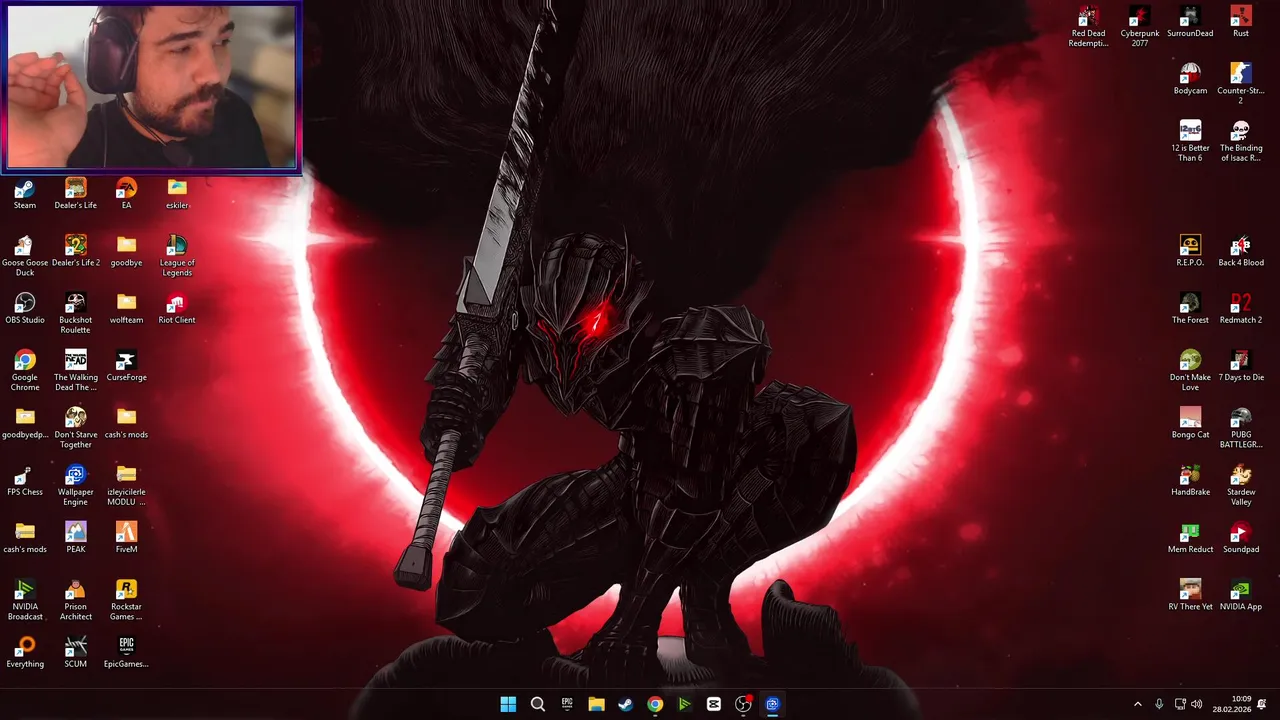
Task: Launch FPS Chess shortcut
Action: pos(25,480)
